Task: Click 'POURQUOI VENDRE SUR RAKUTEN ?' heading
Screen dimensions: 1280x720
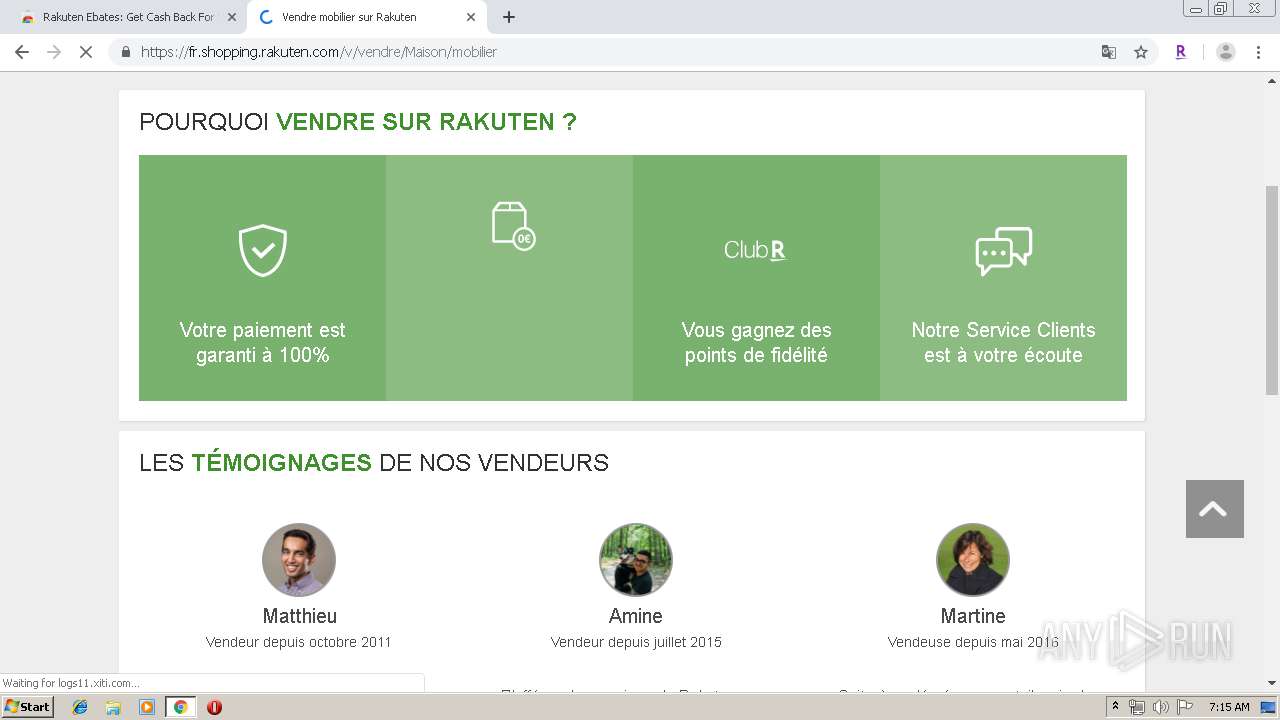Action: [358, 122]
